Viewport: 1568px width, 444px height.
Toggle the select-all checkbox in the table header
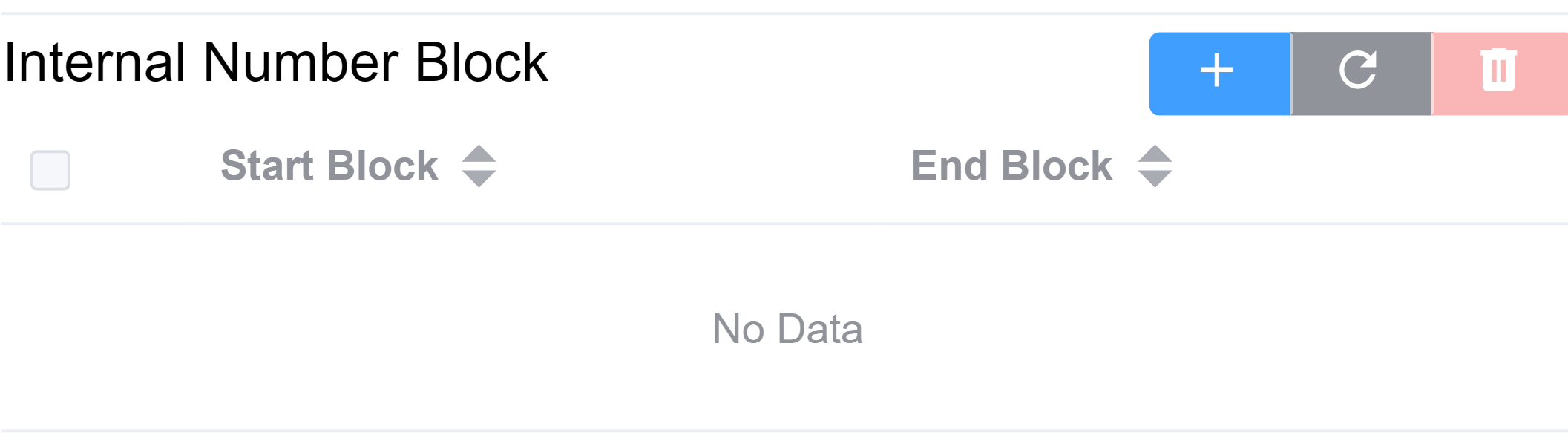tap(50, 170)
